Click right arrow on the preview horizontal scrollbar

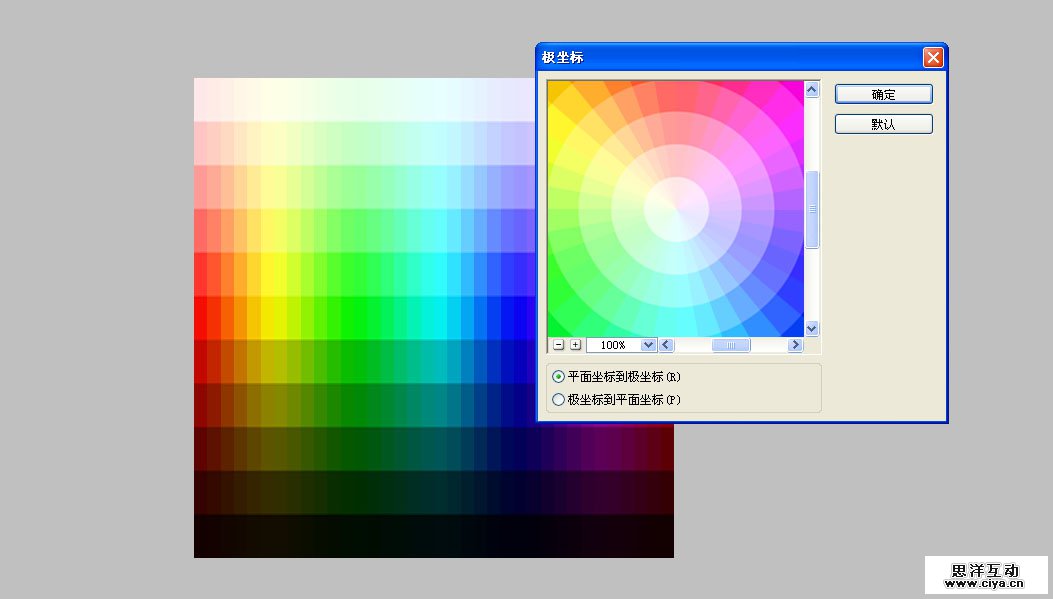(795, 344)
